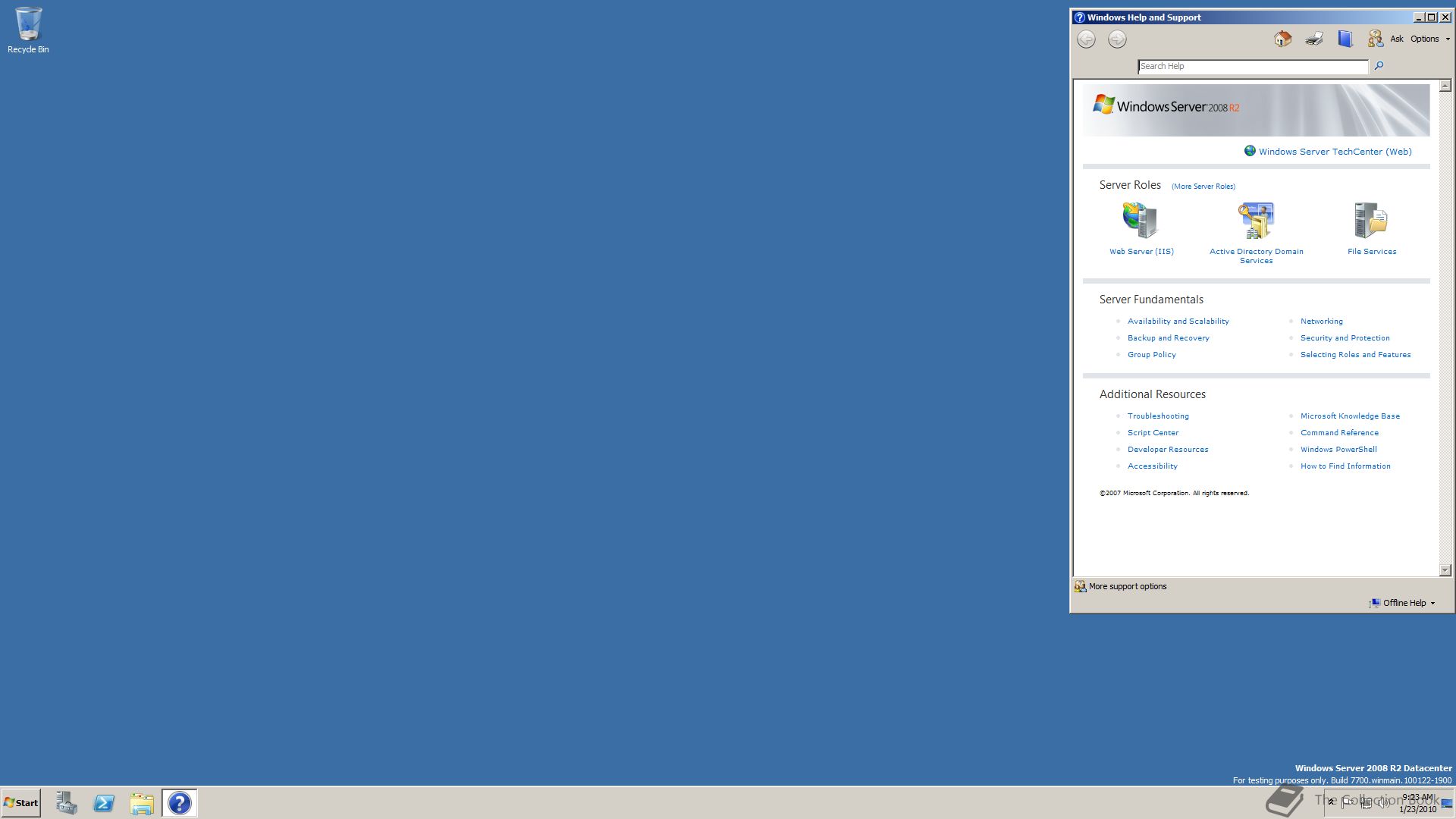Screen dimensions: 1456x819
Task: Open the Options dropdown menu
Action: click(1429, 39)
